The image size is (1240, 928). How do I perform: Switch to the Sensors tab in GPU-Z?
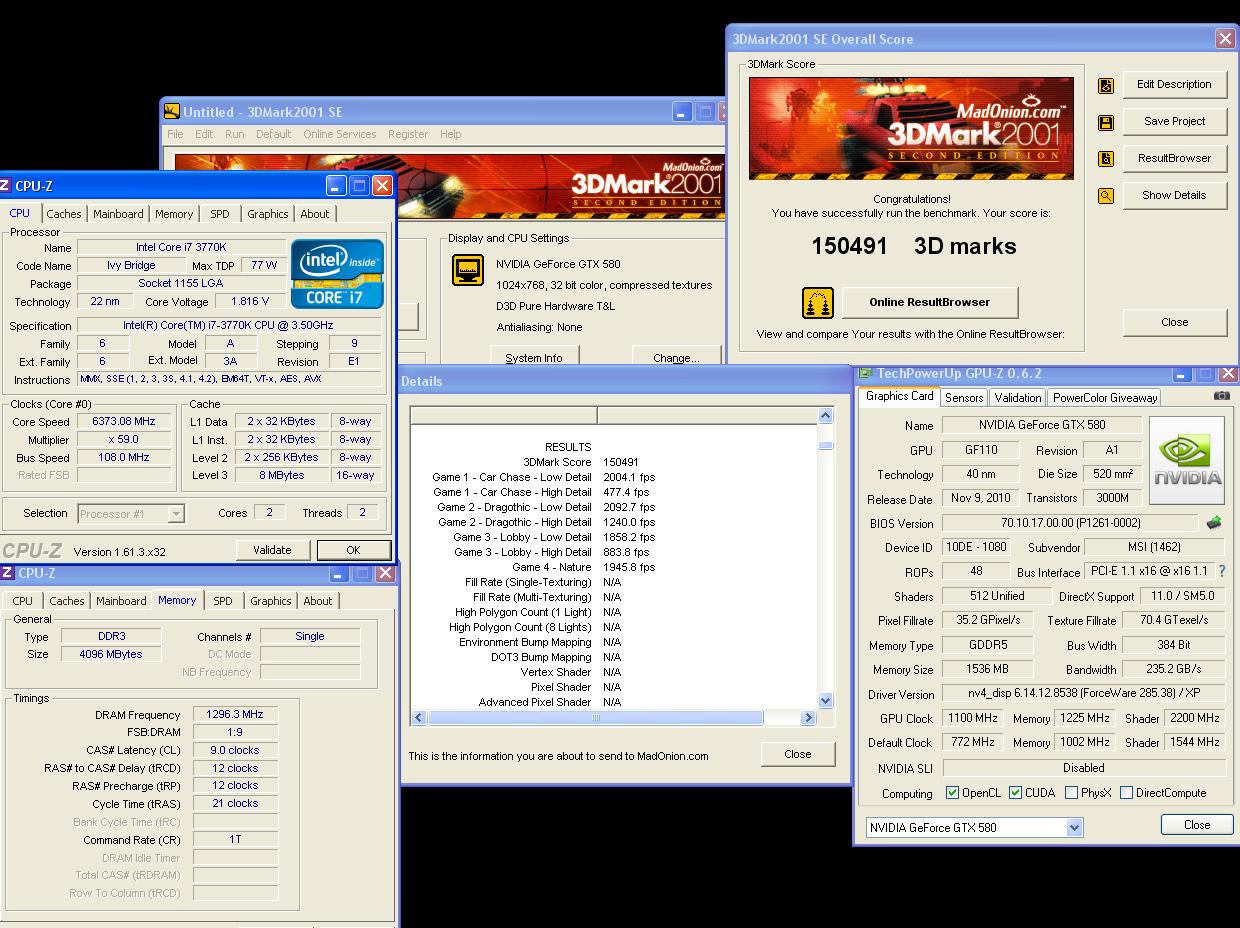(x=964, y=398)
